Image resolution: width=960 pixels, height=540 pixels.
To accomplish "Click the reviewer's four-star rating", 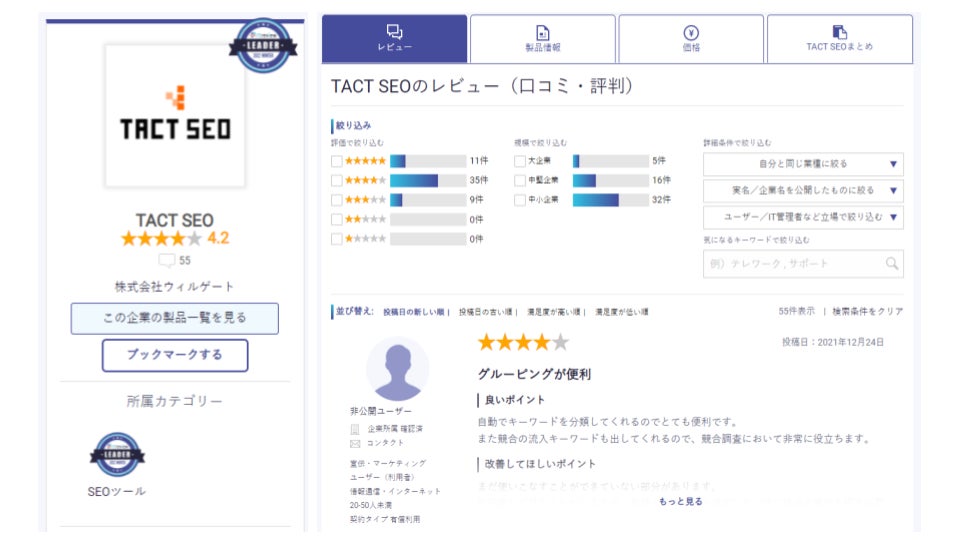I will click(523, 343).
